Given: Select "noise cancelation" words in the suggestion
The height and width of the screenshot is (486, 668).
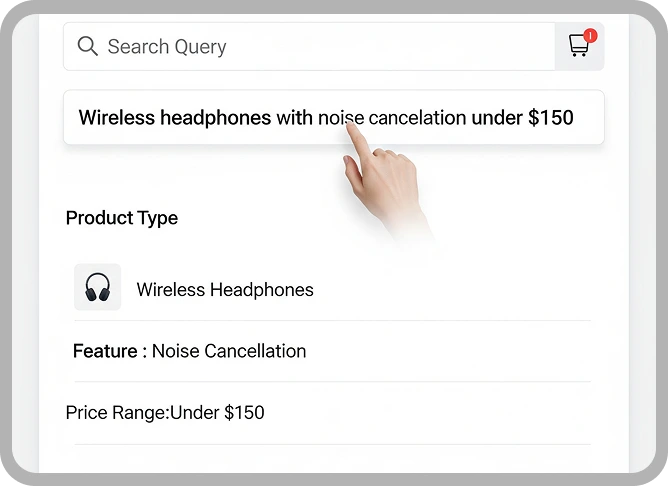Looking at the screenshot, I should pos(392,118).
